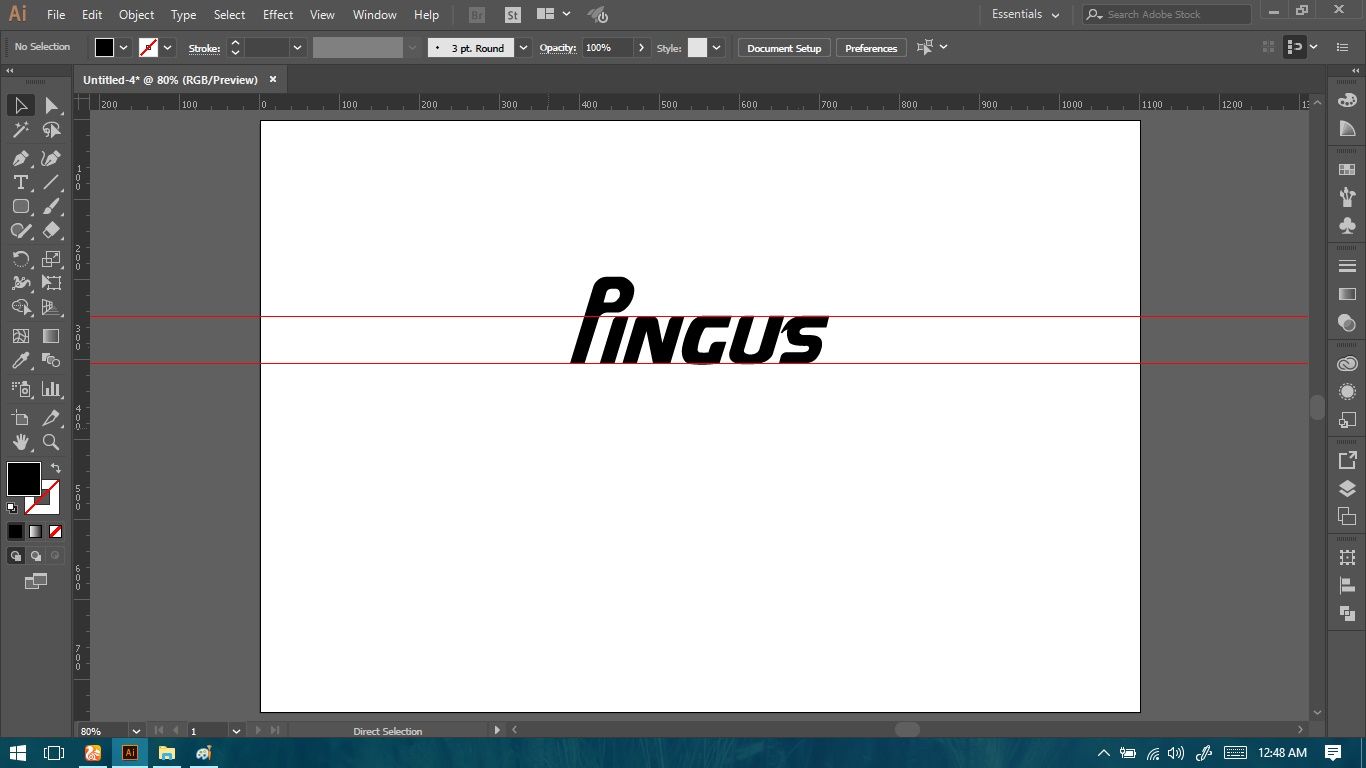This screenshot has height=768, width=1366.
Task: Reset to default fill and stroke
Action: click(13, 508)
